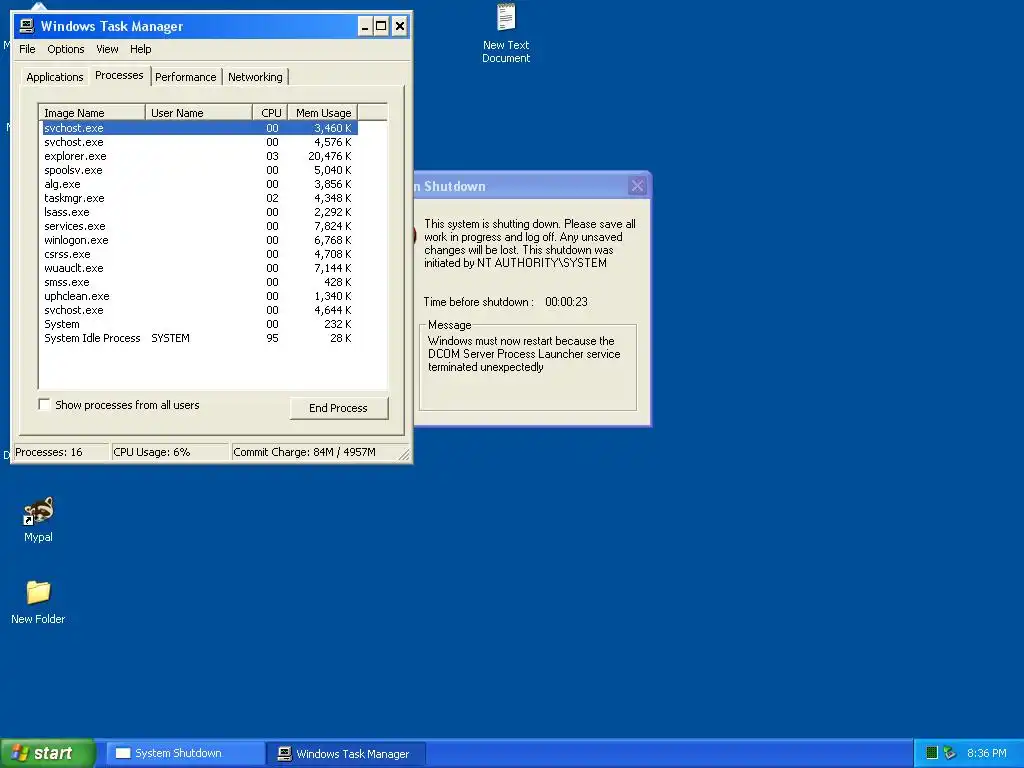This screenshot has width=1024, height=768.
Task: Select the uphclean.exe process row
Action: [x=199, y=296]
